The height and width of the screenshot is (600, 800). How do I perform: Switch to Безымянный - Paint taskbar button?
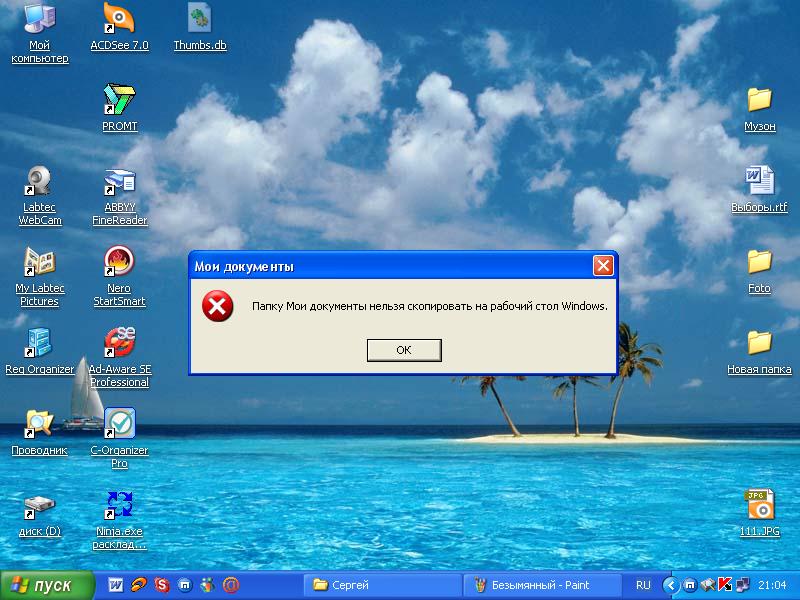pos(541,585)
